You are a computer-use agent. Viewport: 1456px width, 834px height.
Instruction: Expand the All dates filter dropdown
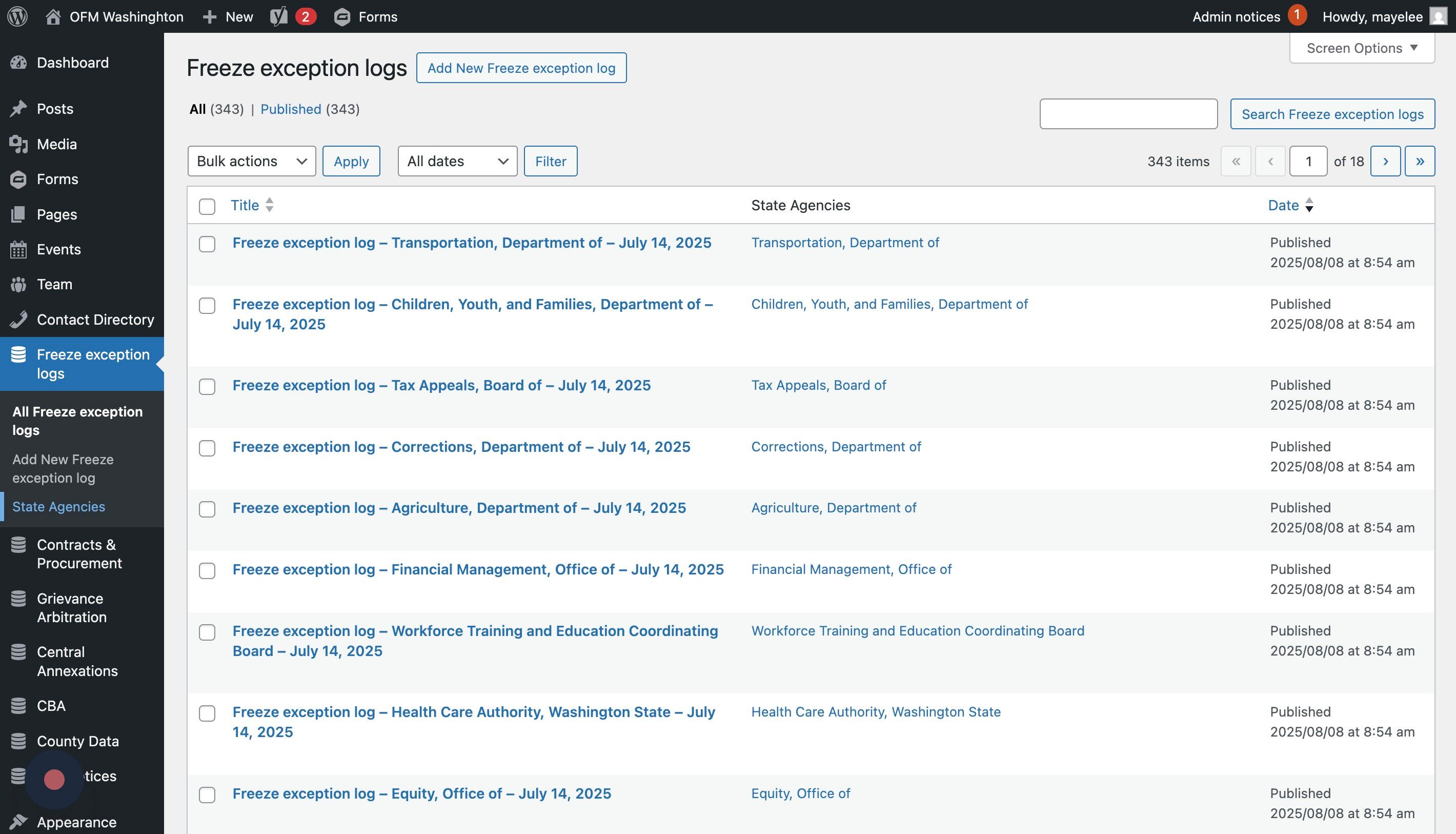point(457,161)
